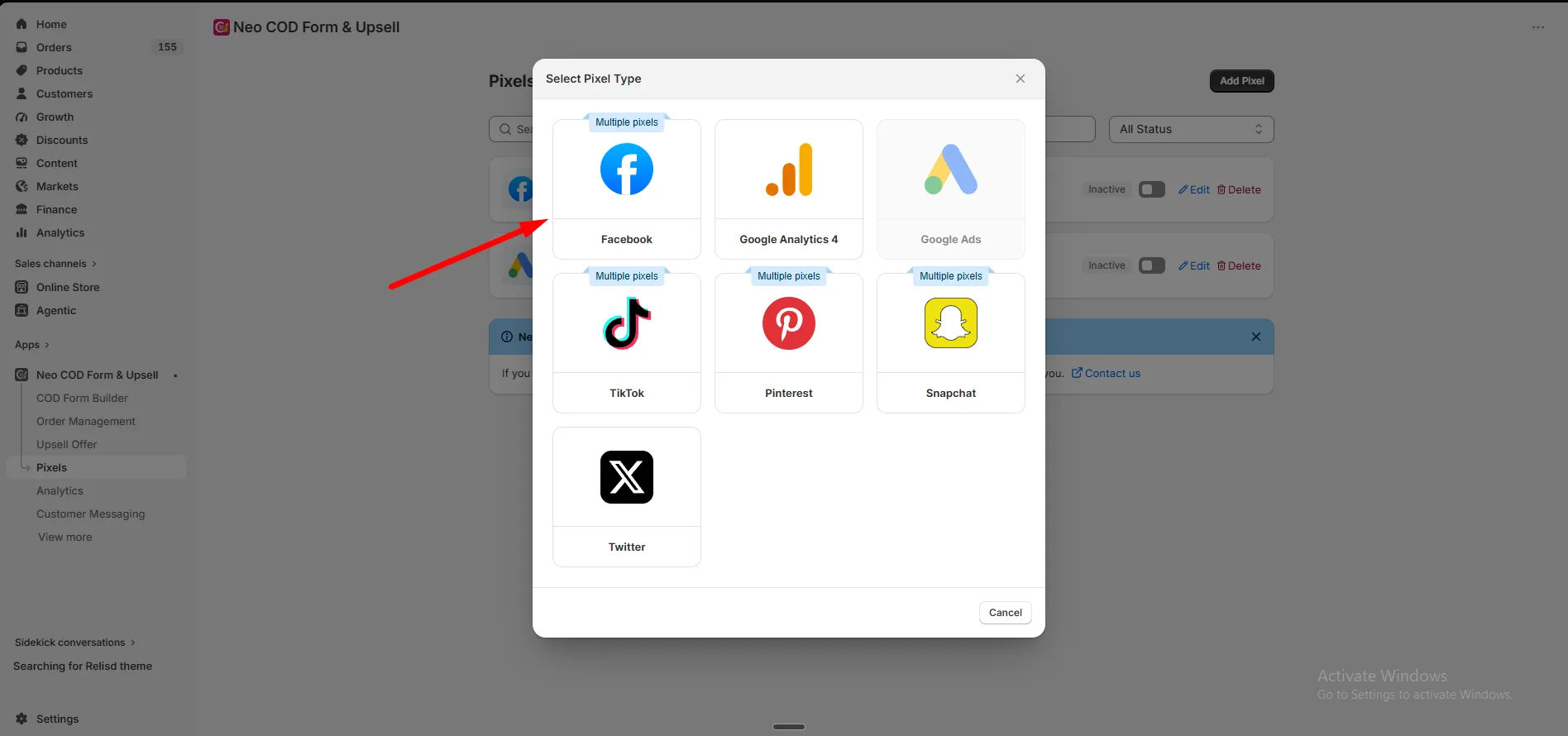Open Settings gear icon
The height and width of the screenshot is (736, 1568).
tap(22, 719)
